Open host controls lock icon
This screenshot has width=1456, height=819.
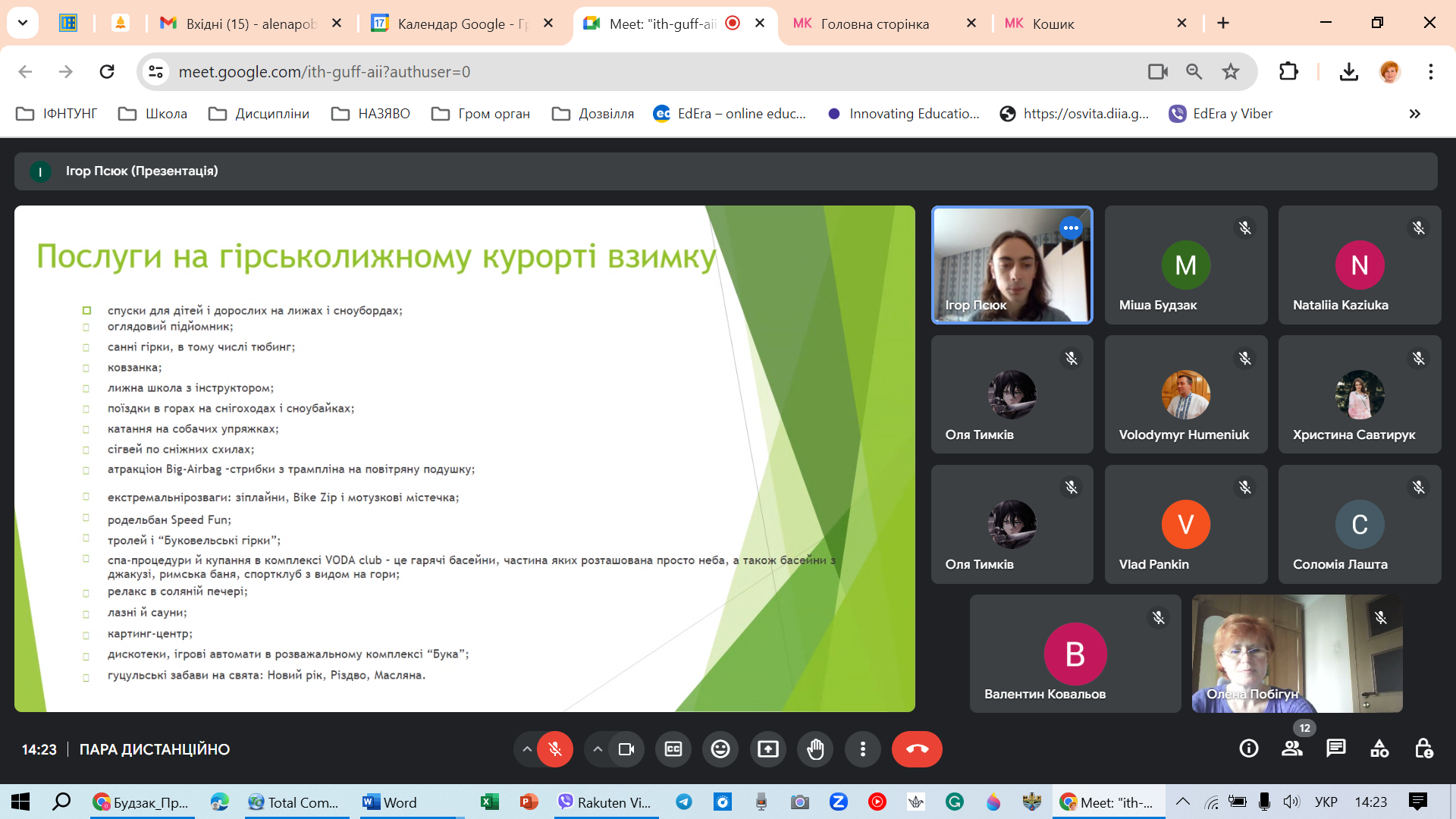1423,749
